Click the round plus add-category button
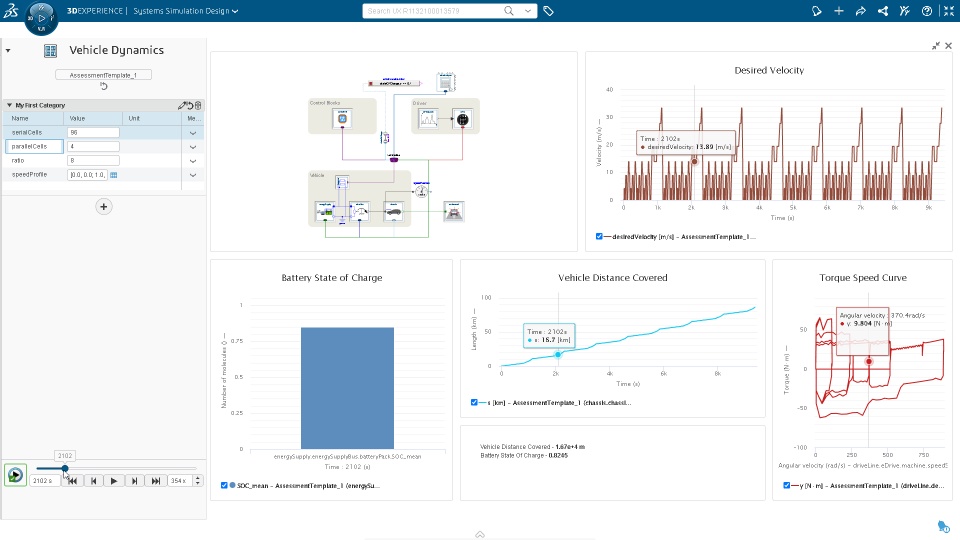The width and height of the screenshot is (960, 540). (x=103, y=207)
